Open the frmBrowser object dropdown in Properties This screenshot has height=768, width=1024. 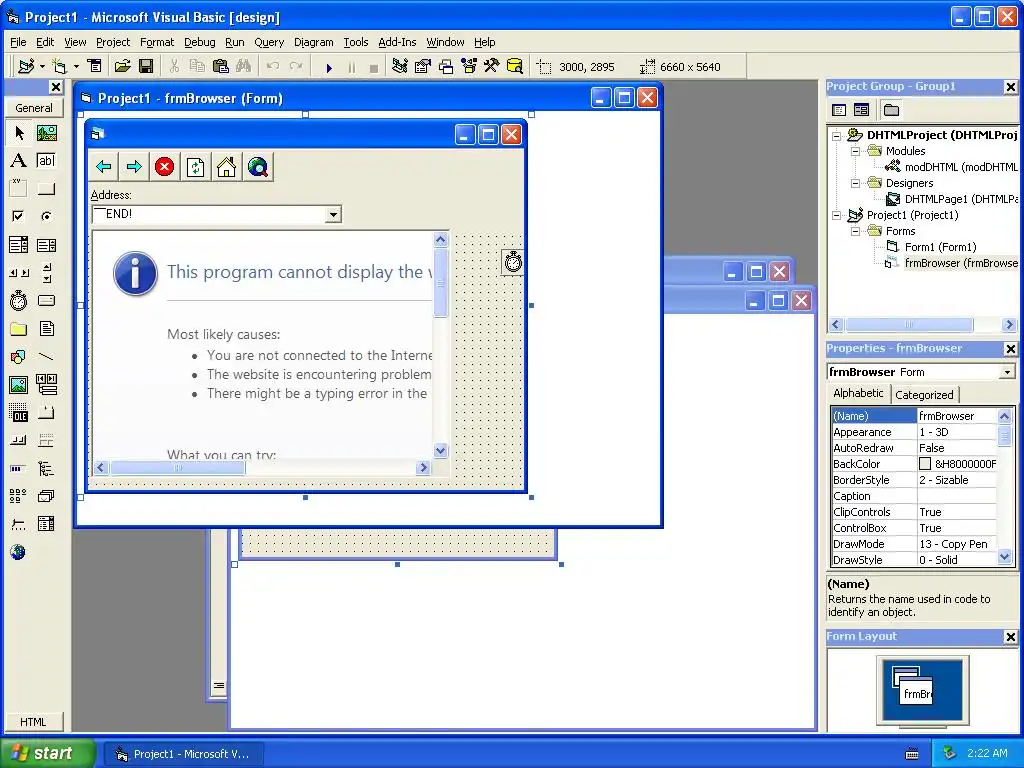point(1007,372)
